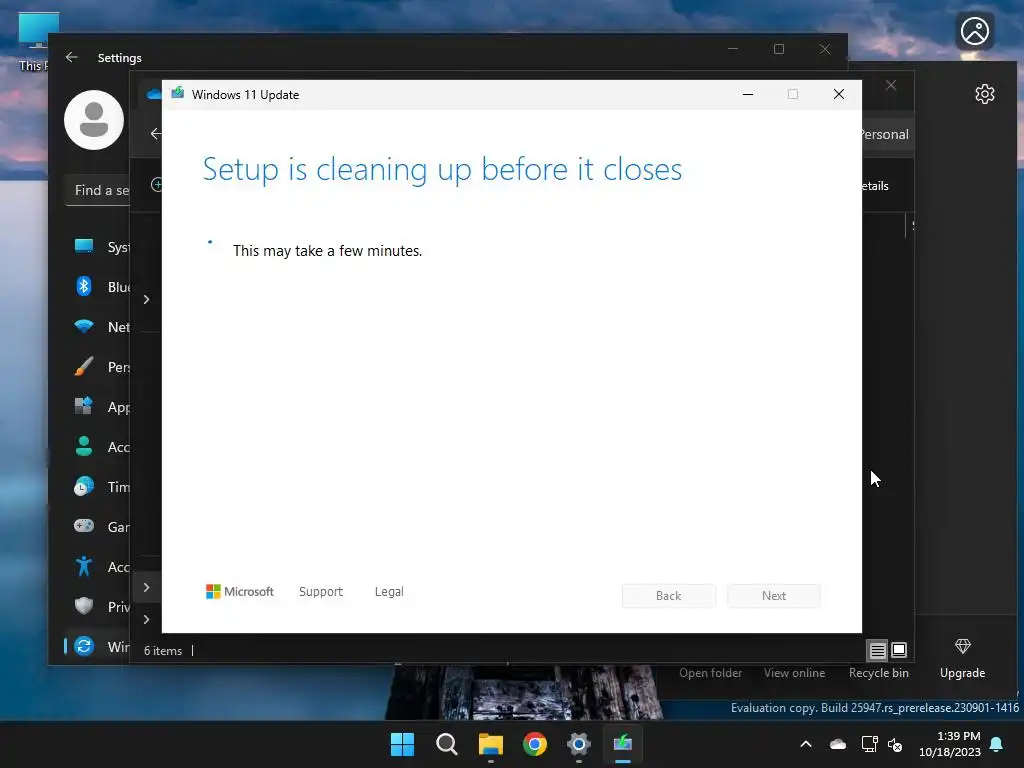Open Accounts person icon in Settings
This screenshot has width=1024, height=768.
tap(84, 447)
